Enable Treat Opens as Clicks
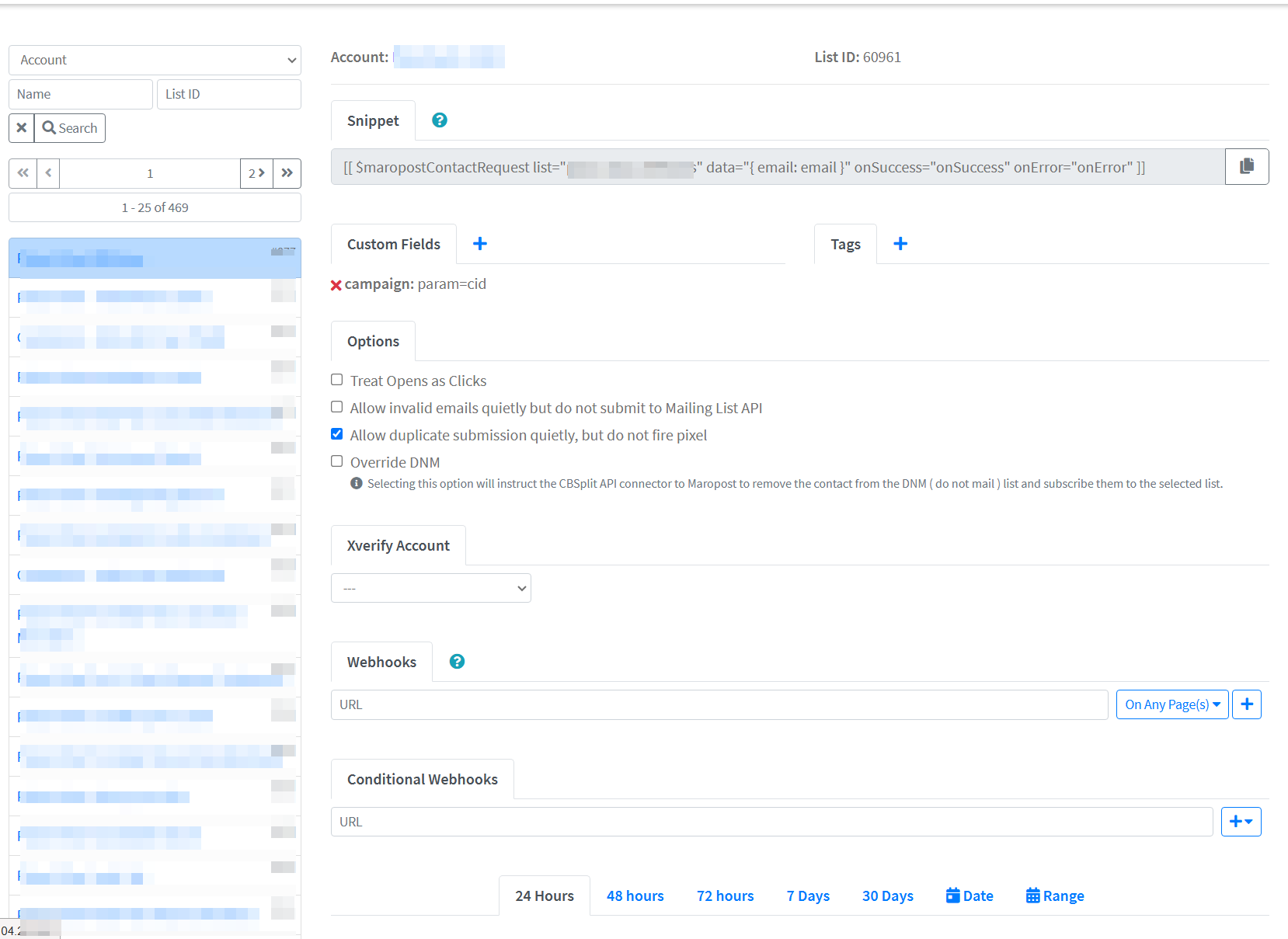 (x=337, y=380)
